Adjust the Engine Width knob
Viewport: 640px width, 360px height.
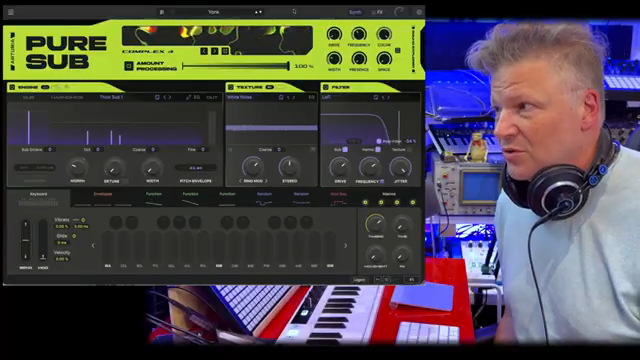(152, 167)
